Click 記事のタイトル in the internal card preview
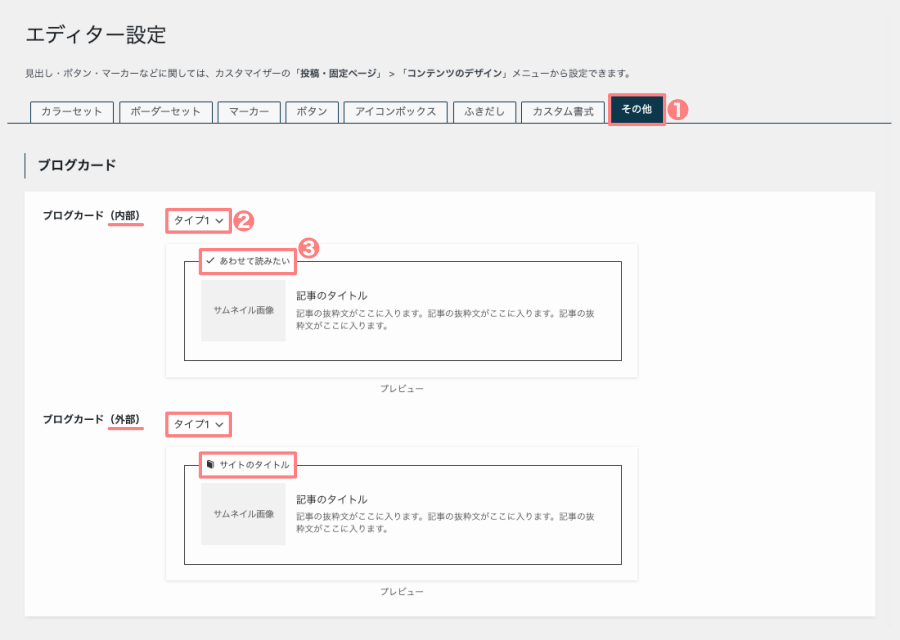Screen dimensions: 900x640 (x=332, y=296)
